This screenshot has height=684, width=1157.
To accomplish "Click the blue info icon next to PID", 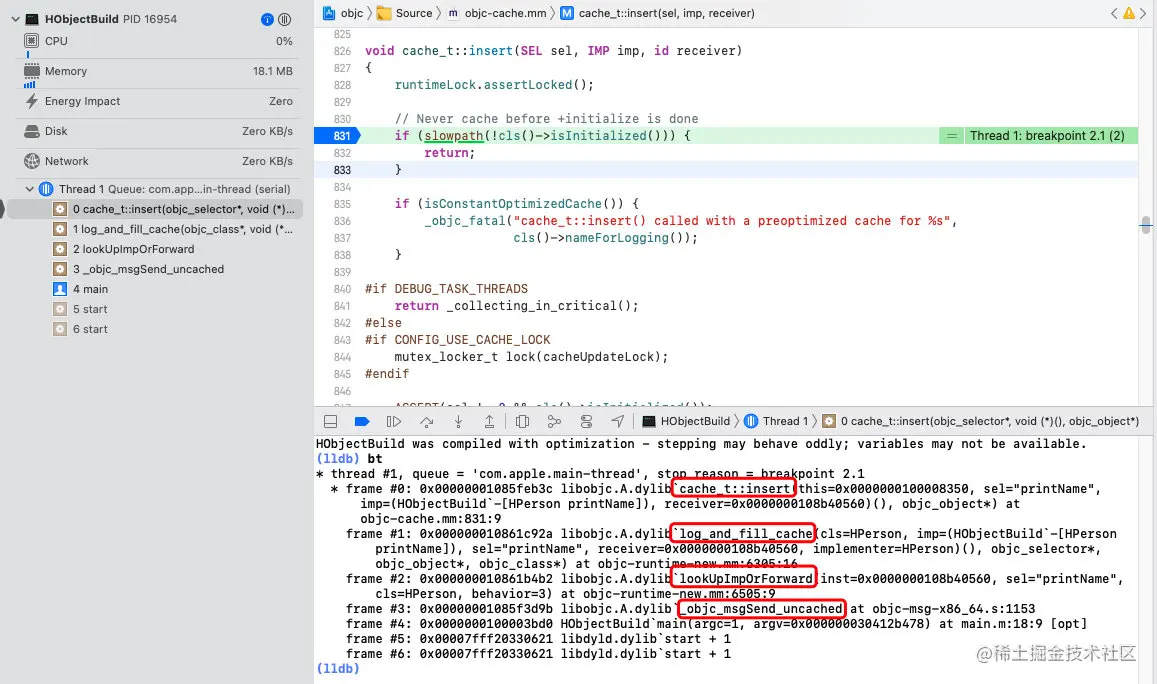I will click(x=267, y=19).
